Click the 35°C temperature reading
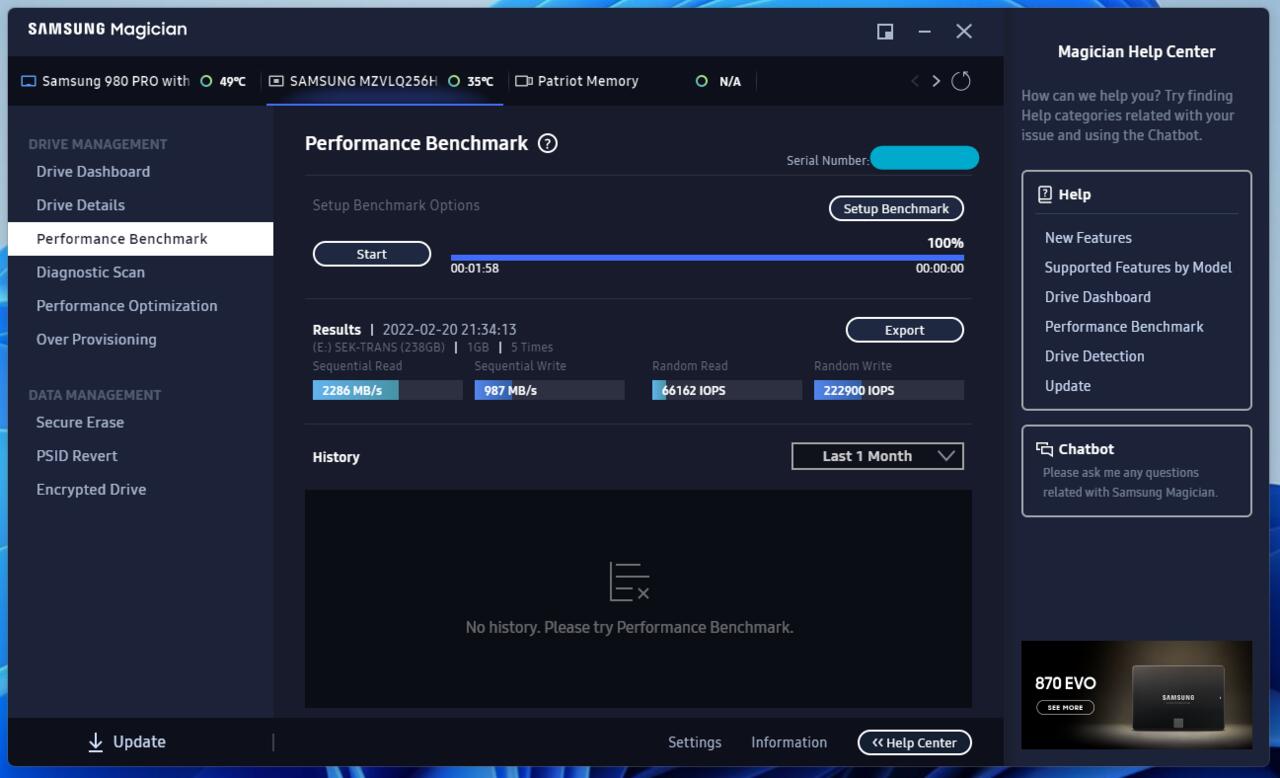 click(x=480, y=81)
